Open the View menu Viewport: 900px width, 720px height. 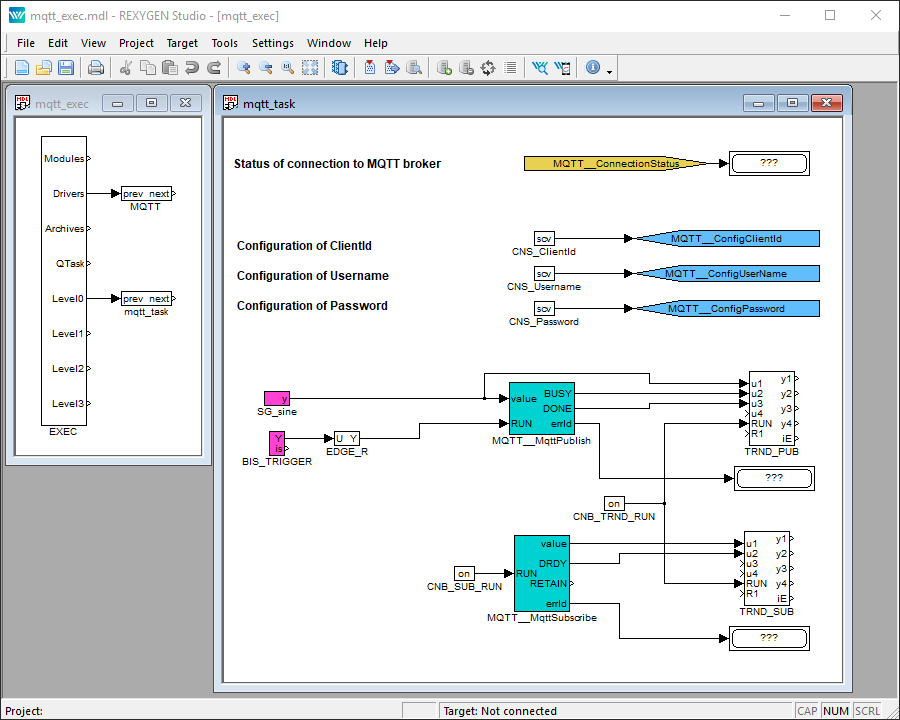click(x=93, y=43)
